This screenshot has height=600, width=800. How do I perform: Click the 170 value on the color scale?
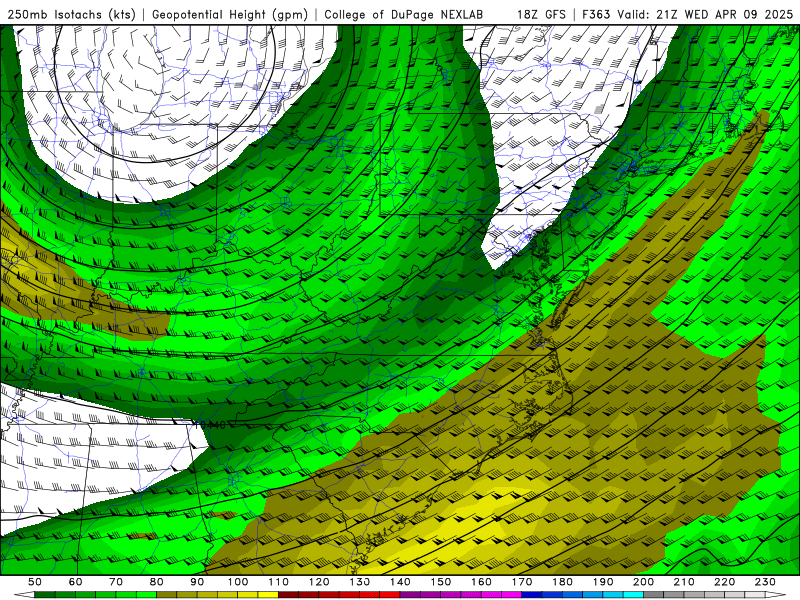522,582
